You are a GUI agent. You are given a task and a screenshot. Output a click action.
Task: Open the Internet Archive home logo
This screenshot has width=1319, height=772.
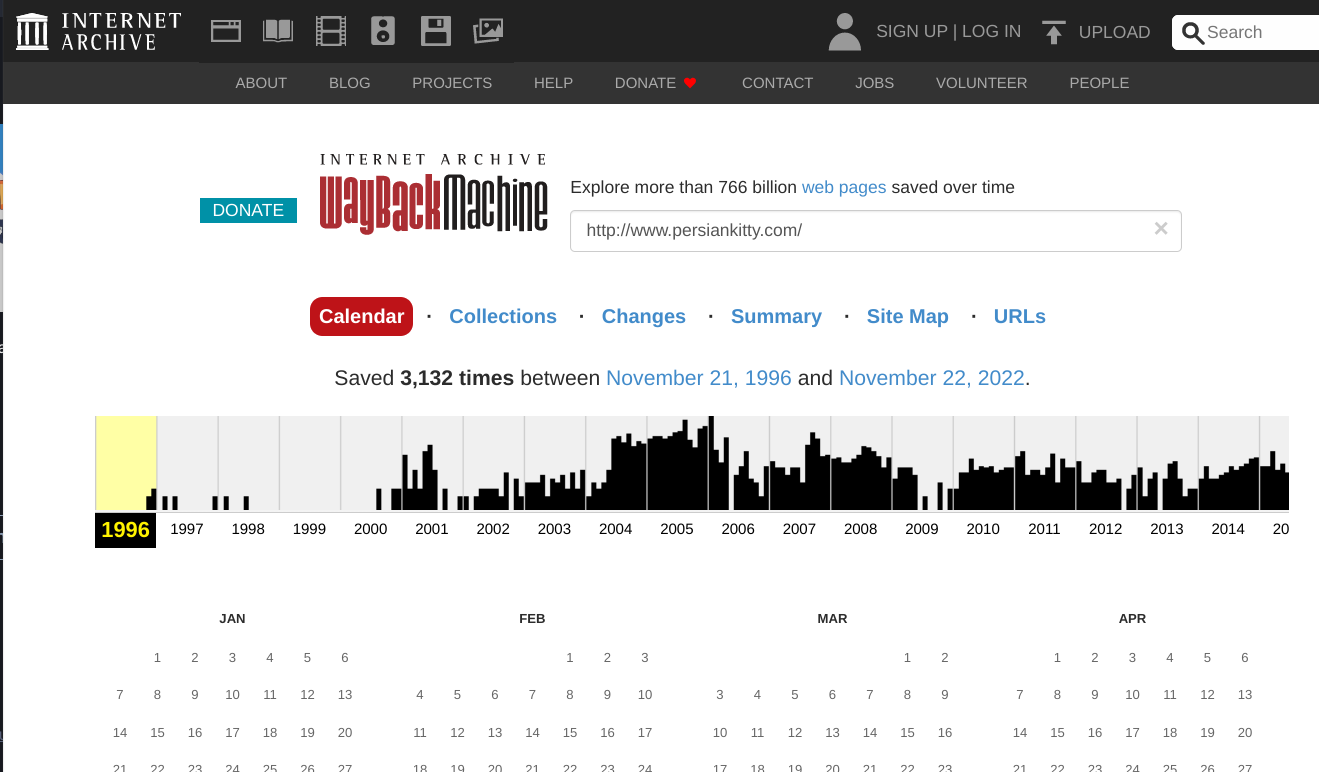click(x=99, y=31)
